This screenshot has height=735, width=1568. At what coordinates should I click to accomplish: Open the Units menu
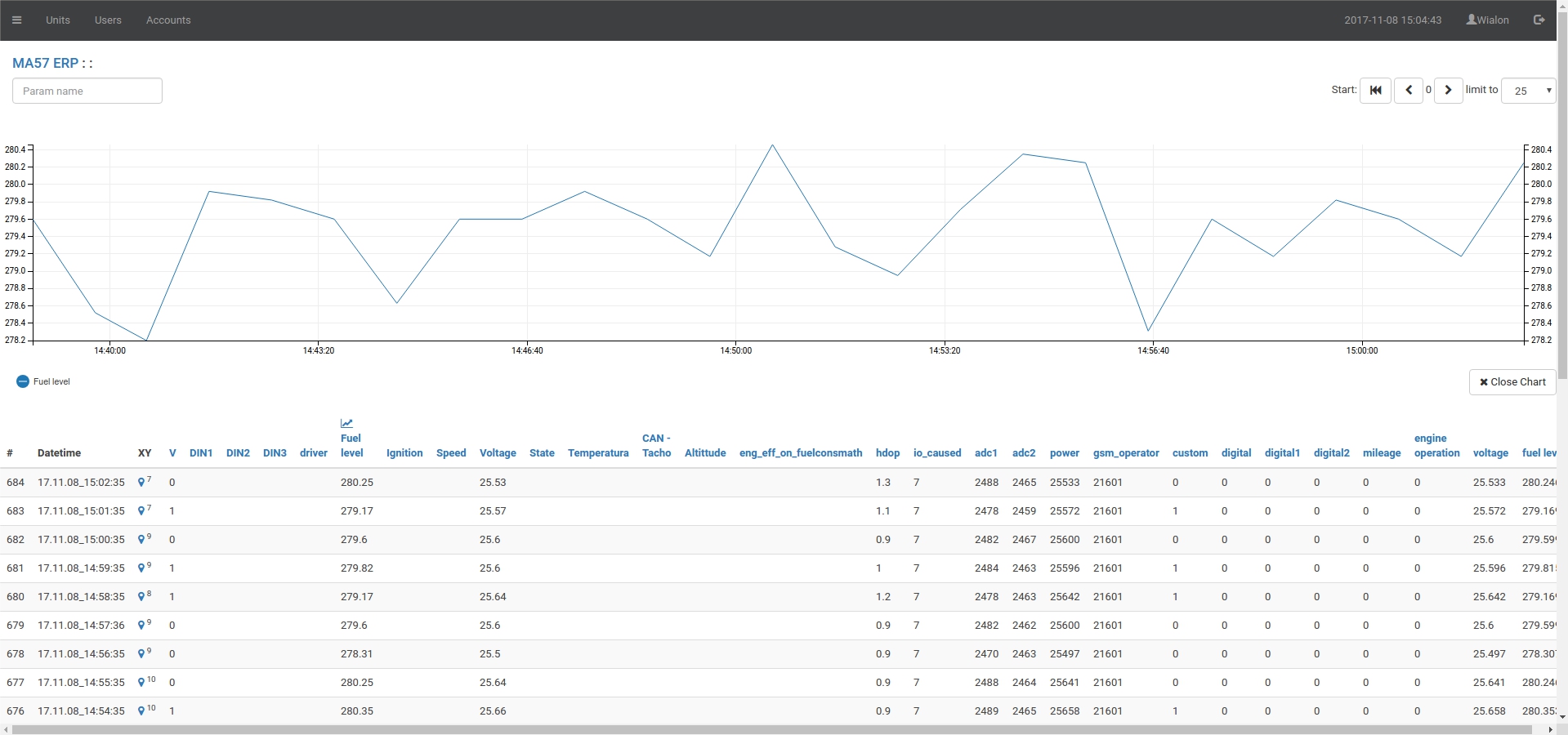[58, 20]
